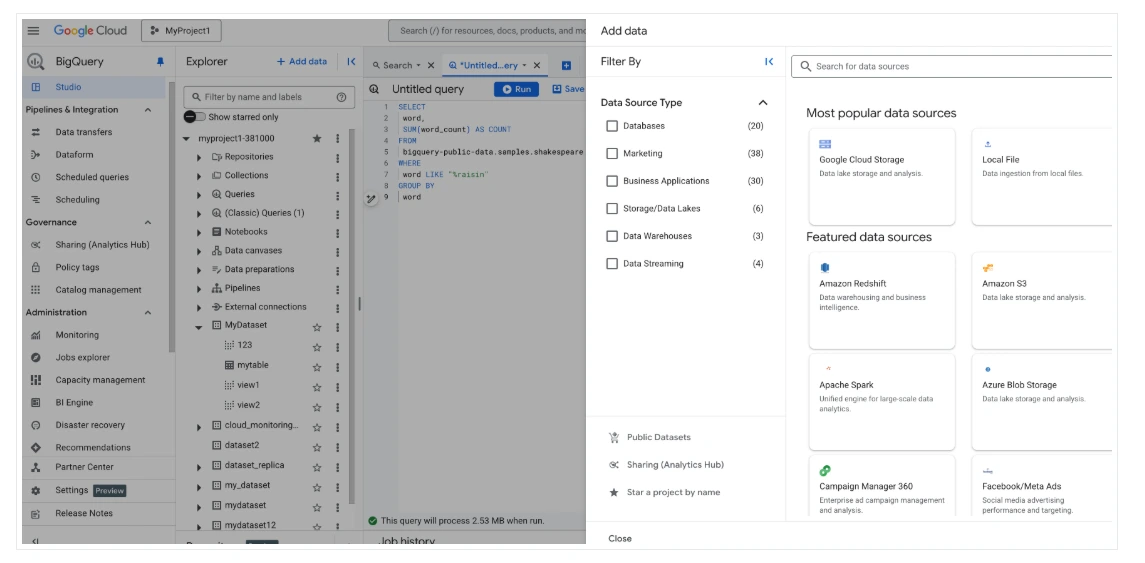Collapse the Data Source Type section
Screen dimensions: 1145x563
(x=763, y=102)
